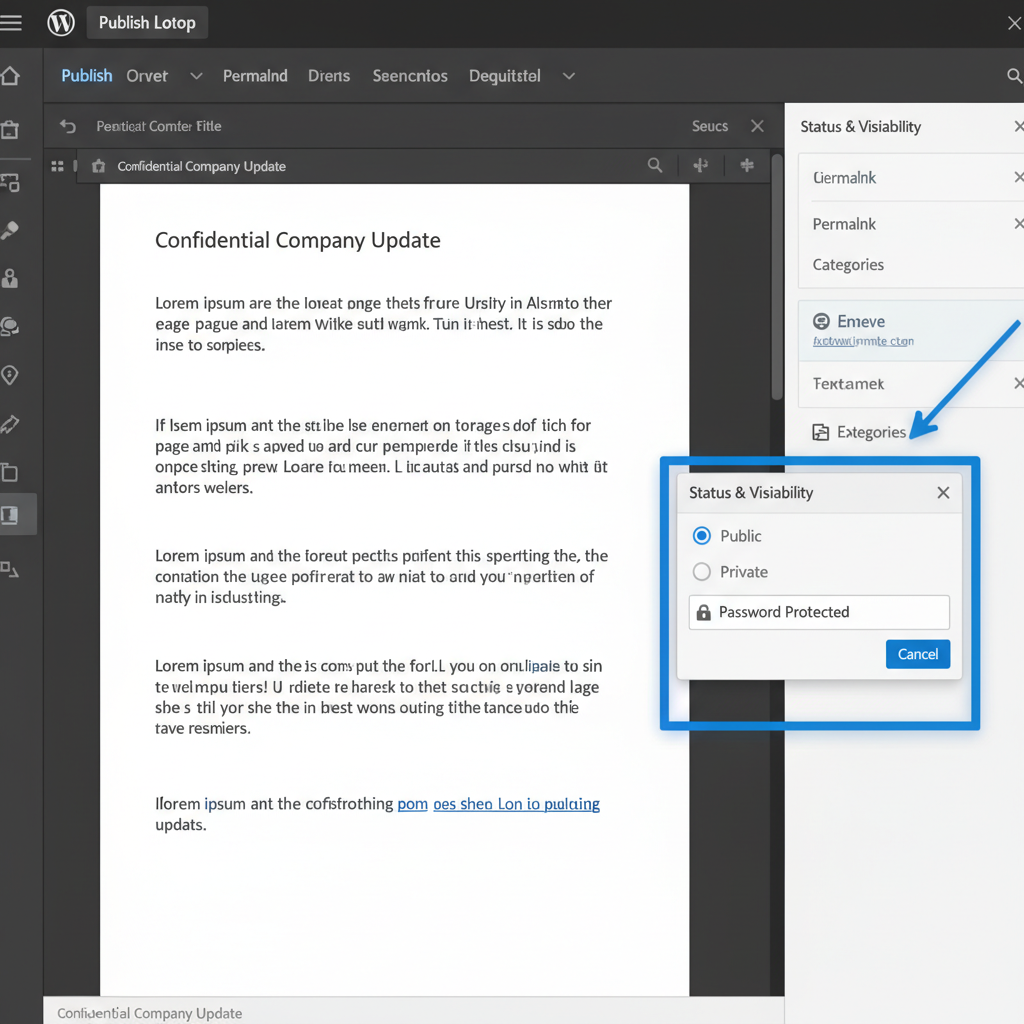This screenshot has height=1024, width=1024.
Task: Click the highlighted bookmark icon in sidebar
Action: (11, 514)
